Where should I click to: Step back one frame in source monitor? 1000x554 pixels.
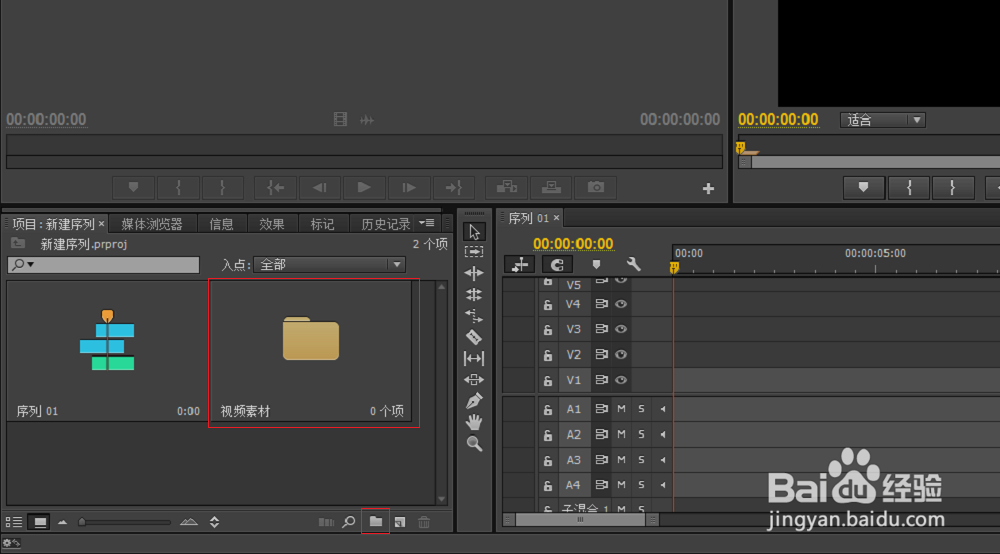pos(320,187)
